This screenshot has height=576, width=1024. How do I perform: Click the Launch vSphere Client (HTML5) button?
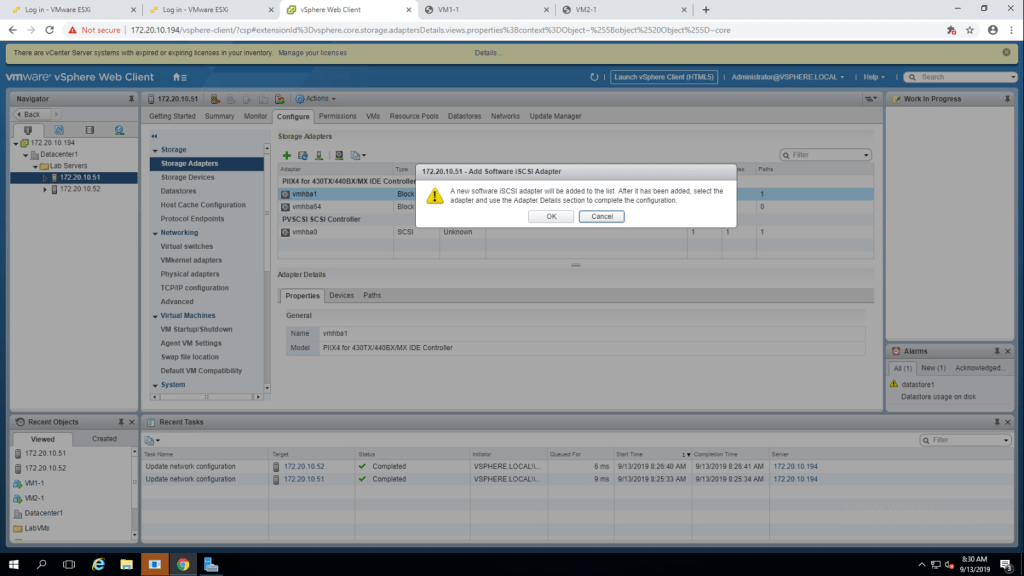[663, 77]
